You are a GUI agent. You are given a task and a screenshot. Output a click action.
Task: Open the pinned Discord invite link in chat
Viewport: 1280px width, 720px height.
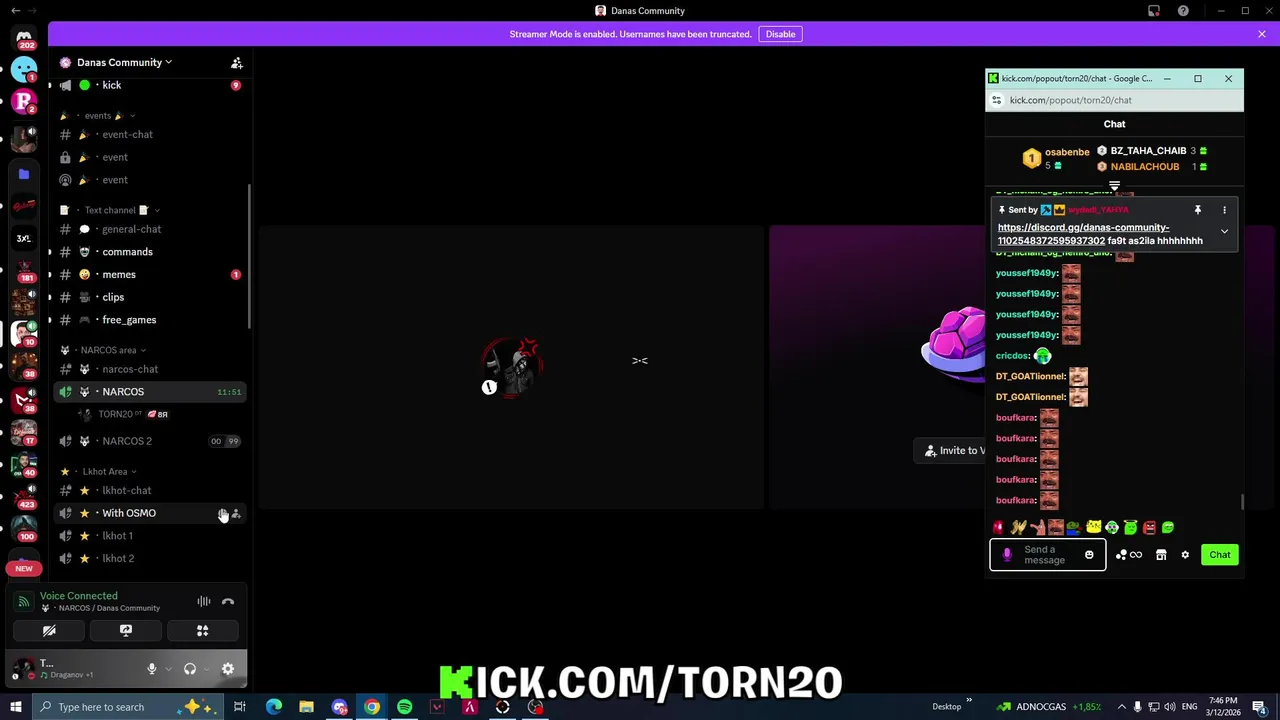[1083, 234]
